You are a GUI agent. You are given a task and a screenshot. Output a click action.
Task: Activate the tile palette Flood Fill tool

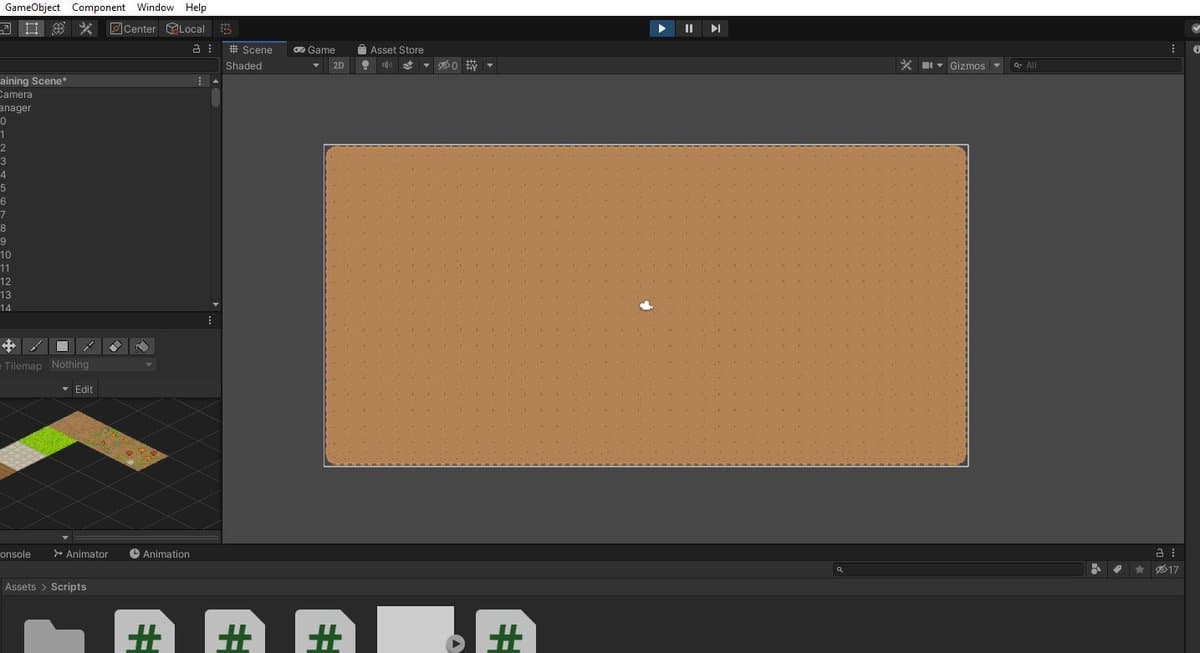142,346
